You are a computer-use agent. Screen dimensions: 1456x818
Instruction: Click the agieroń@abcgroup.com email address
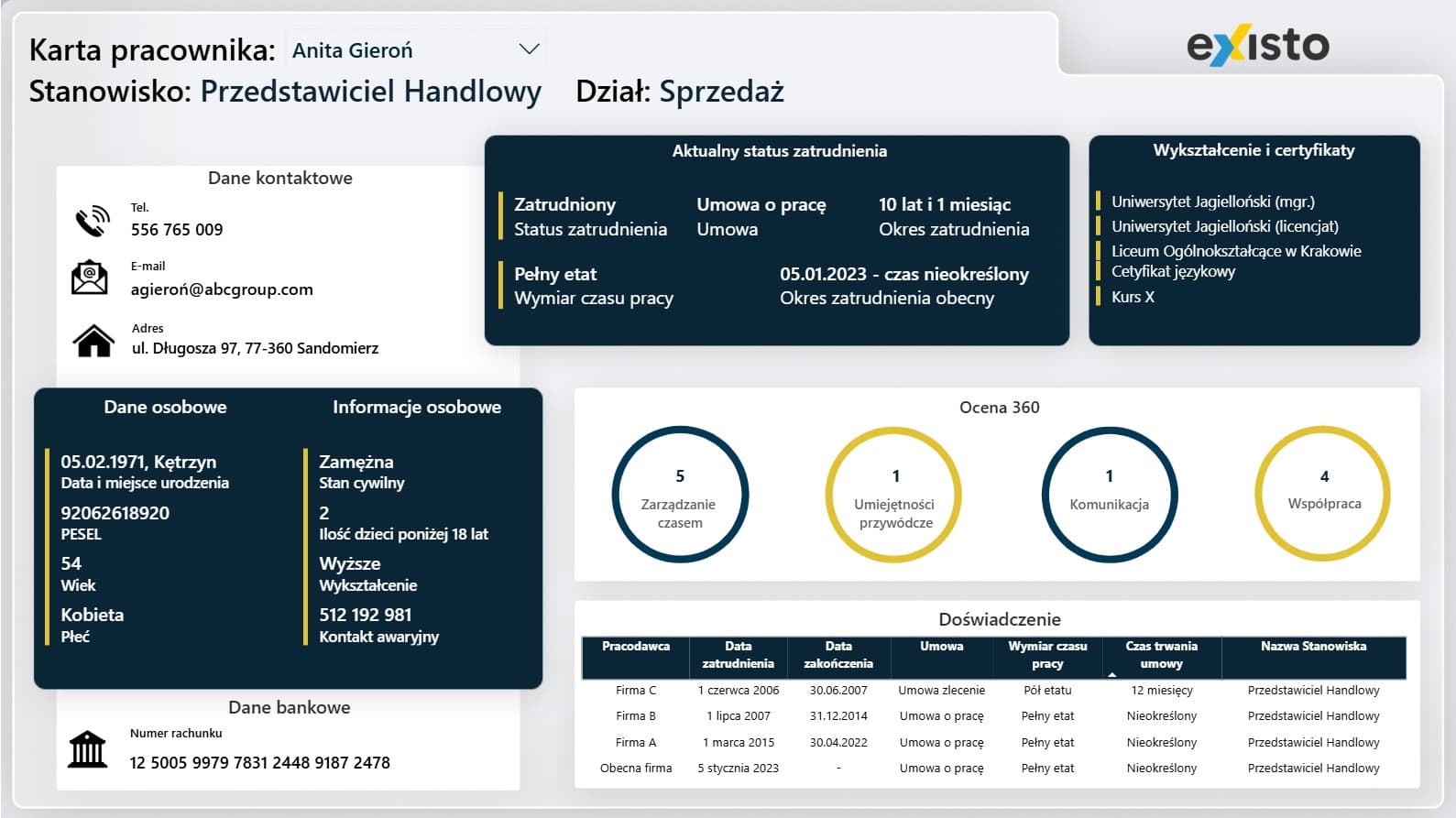click(222, 289)
